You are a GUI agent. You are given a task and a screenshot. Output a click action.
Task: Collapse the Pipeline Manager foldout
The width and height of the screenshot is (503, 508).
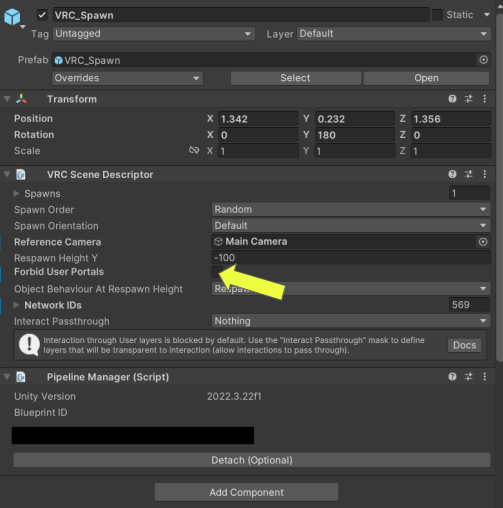pyautogui.click(x=7, y=377)
